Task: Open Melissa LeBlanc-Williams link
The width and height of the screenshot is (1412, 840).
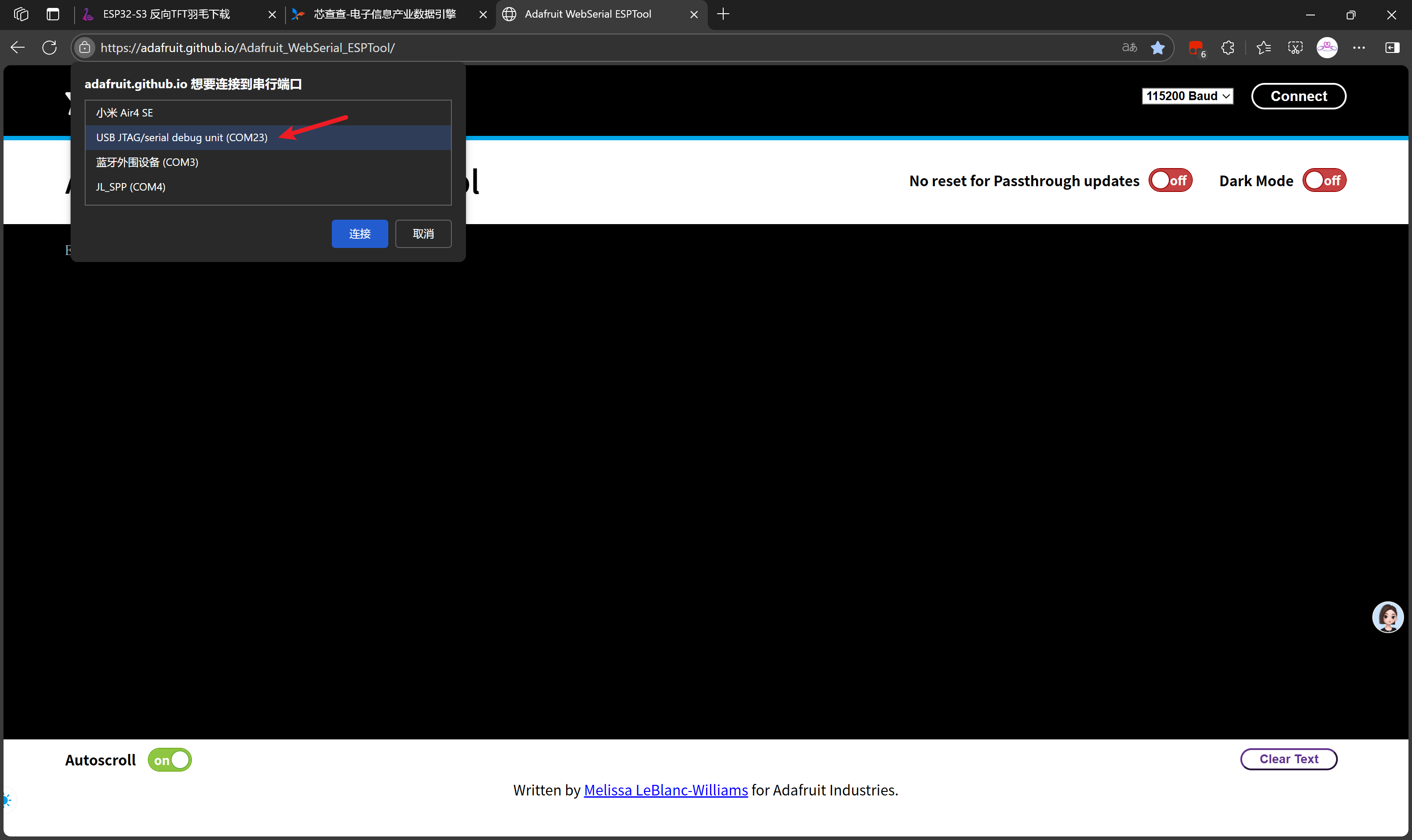Action: click(665, 790)
